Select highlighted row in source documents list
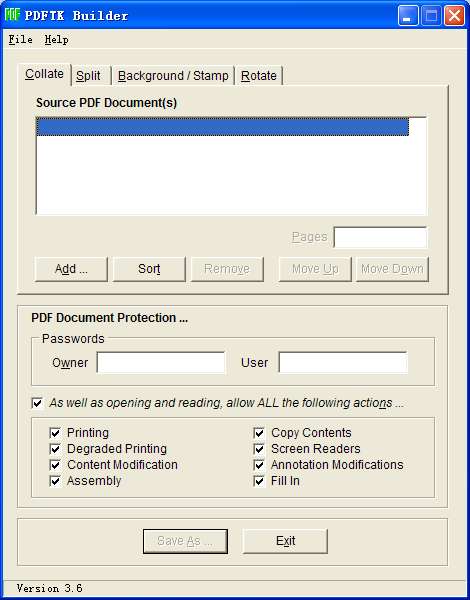The width and height of the screenshot is (470, 600). [x=222, y=127]
